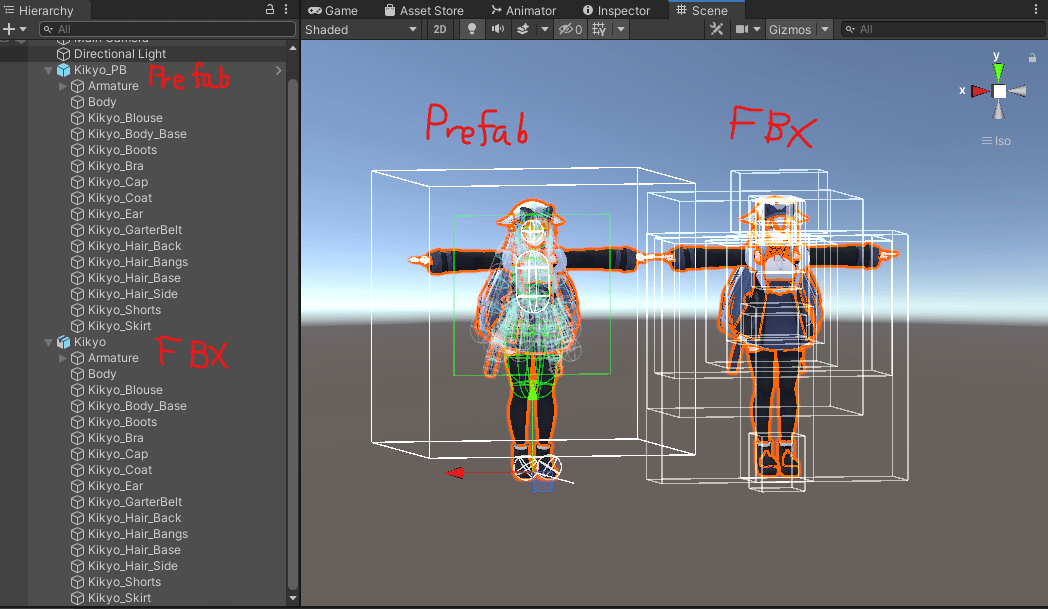Switch to the Inspector tab
The image size is (1048, 609).
coord(619,10)
